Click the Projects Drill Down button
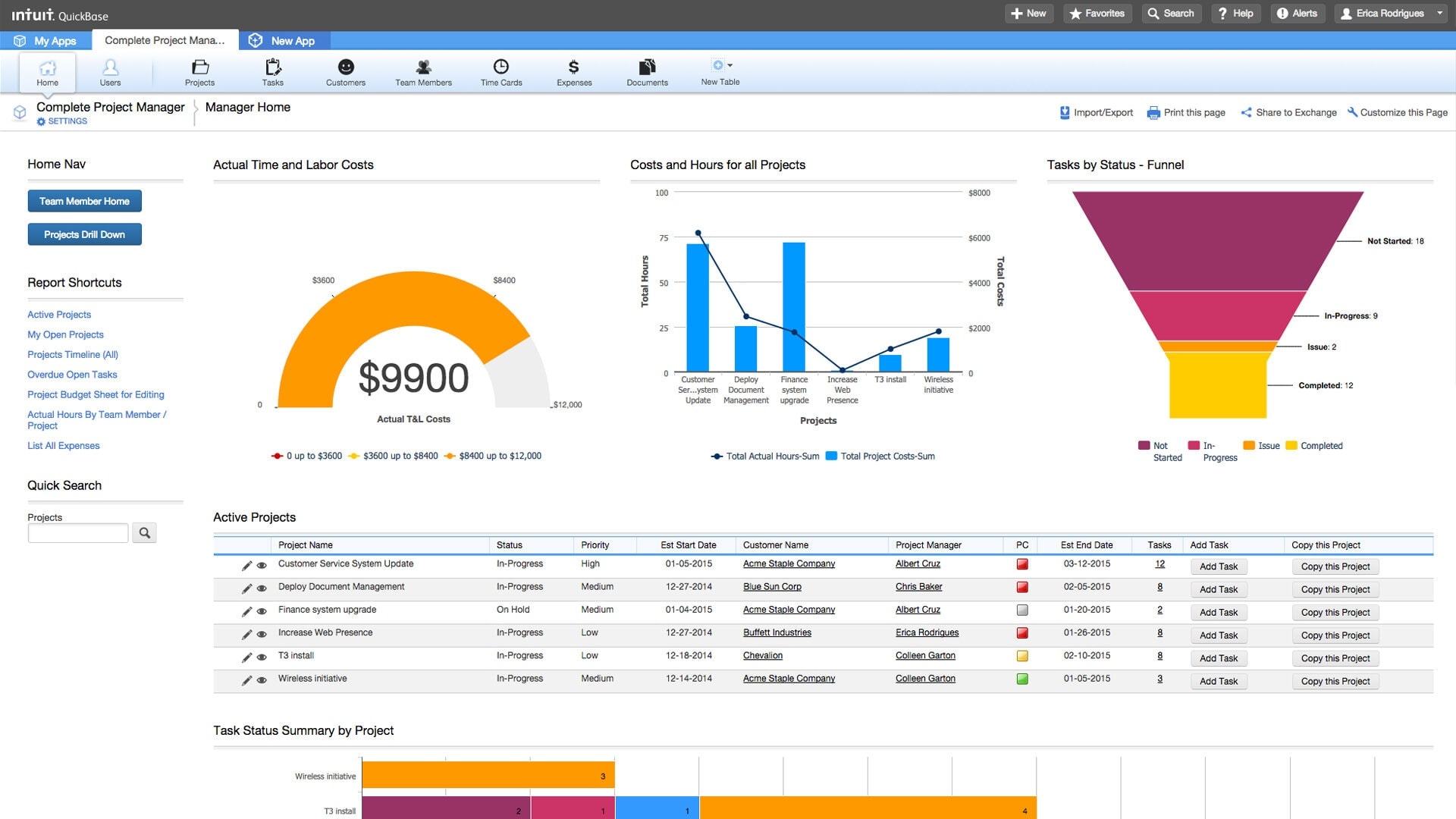This screenshot has height=819, width=1456. pyautogui.click(x=84, y=234)
